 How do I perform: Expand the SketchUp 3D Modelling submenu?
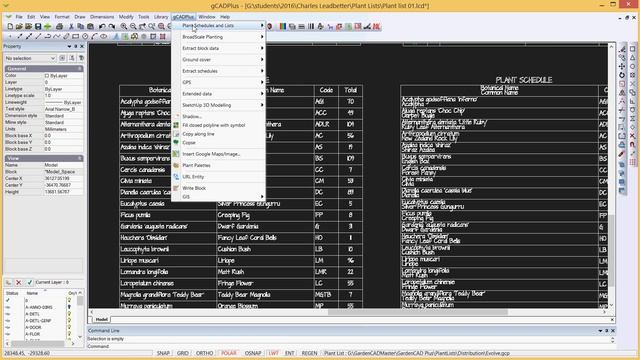(x=218, y=105)
